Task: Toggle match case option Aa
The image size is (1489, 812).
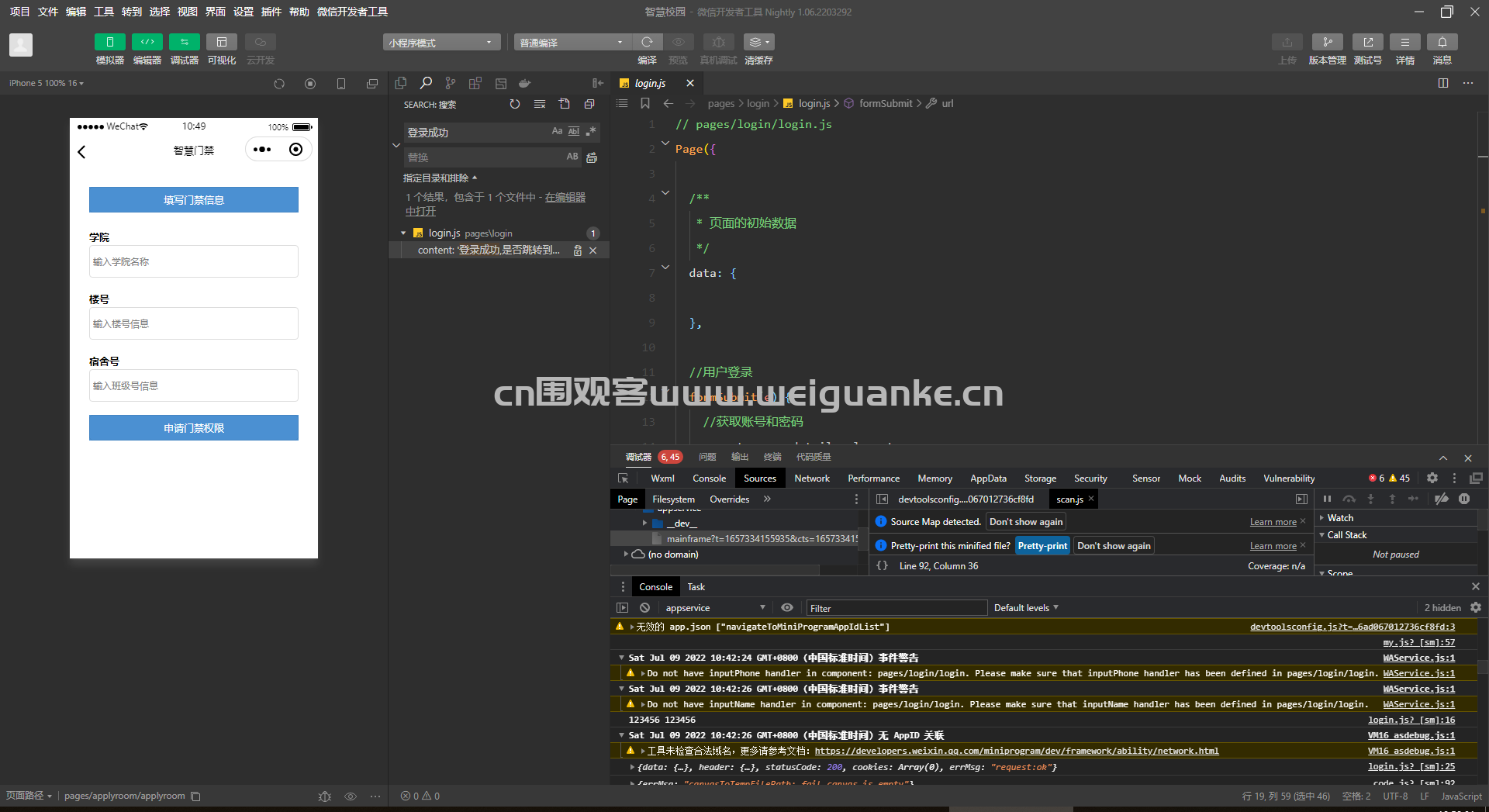Action: [x=557, y=132]
